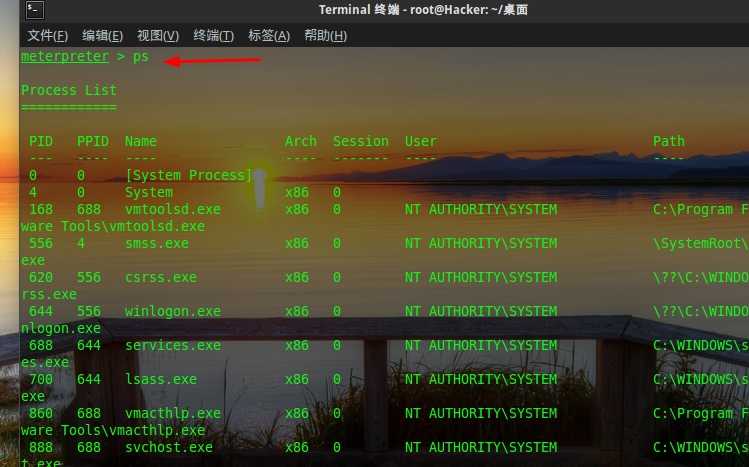This screenshot has height=467, width=749.
Task: Open the 文件(F) menu
Action: point(47,35)
